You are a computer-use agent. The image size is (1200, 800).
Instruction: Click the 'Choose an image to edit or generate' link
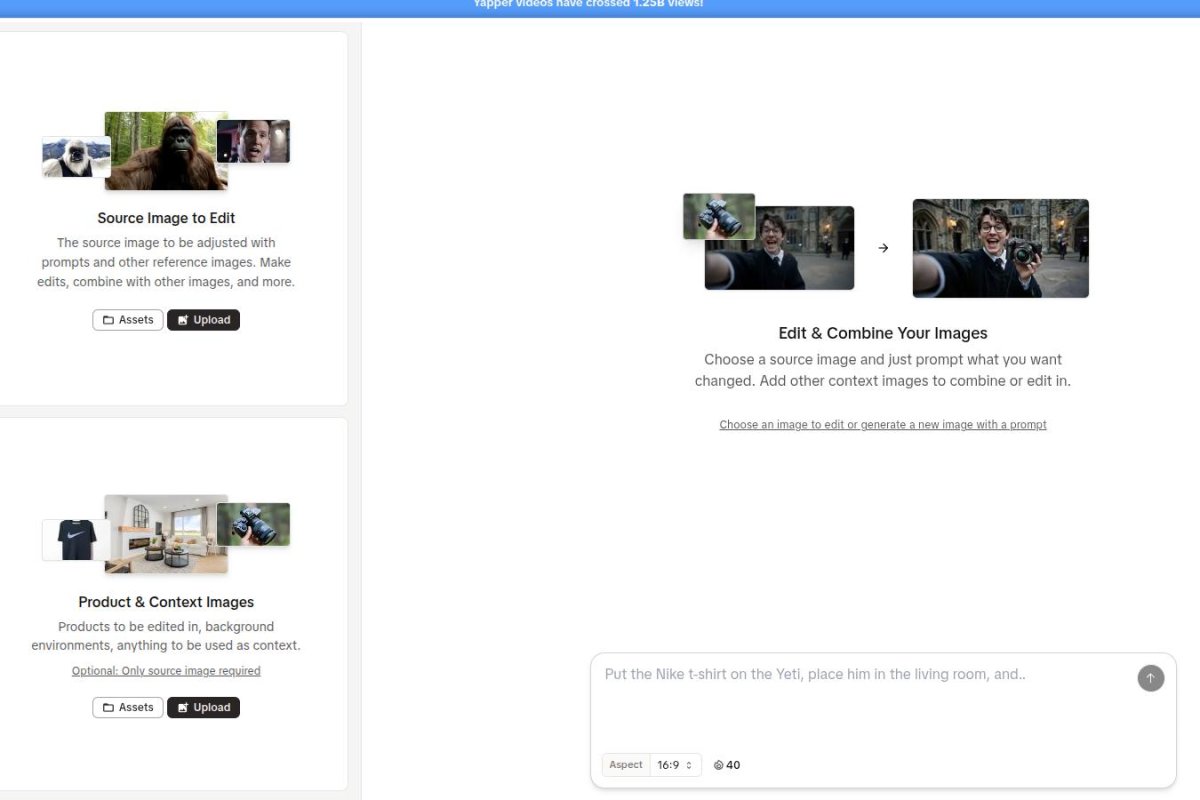883,424
